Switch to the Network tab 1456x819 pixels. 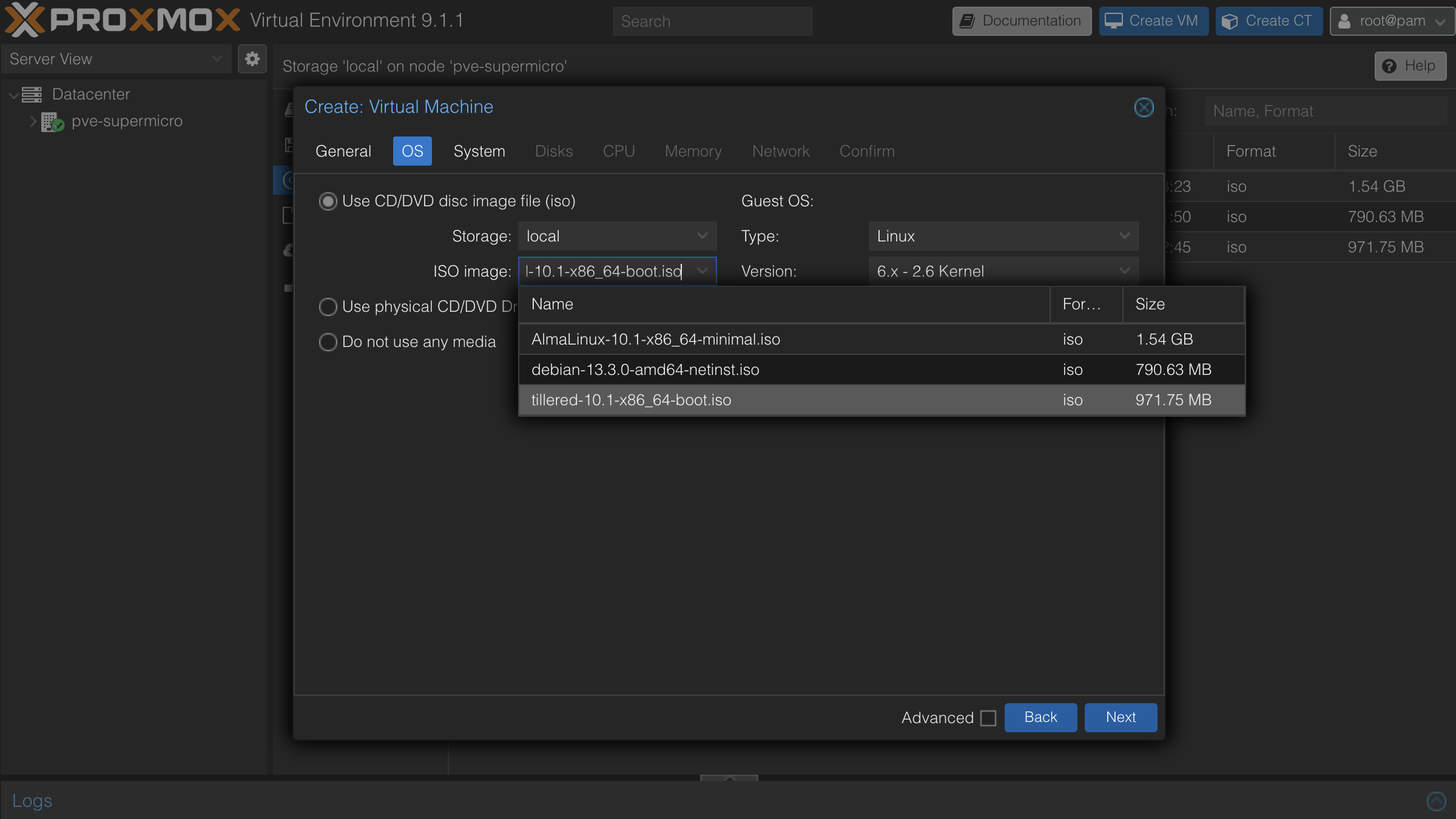tap(781, 151)
